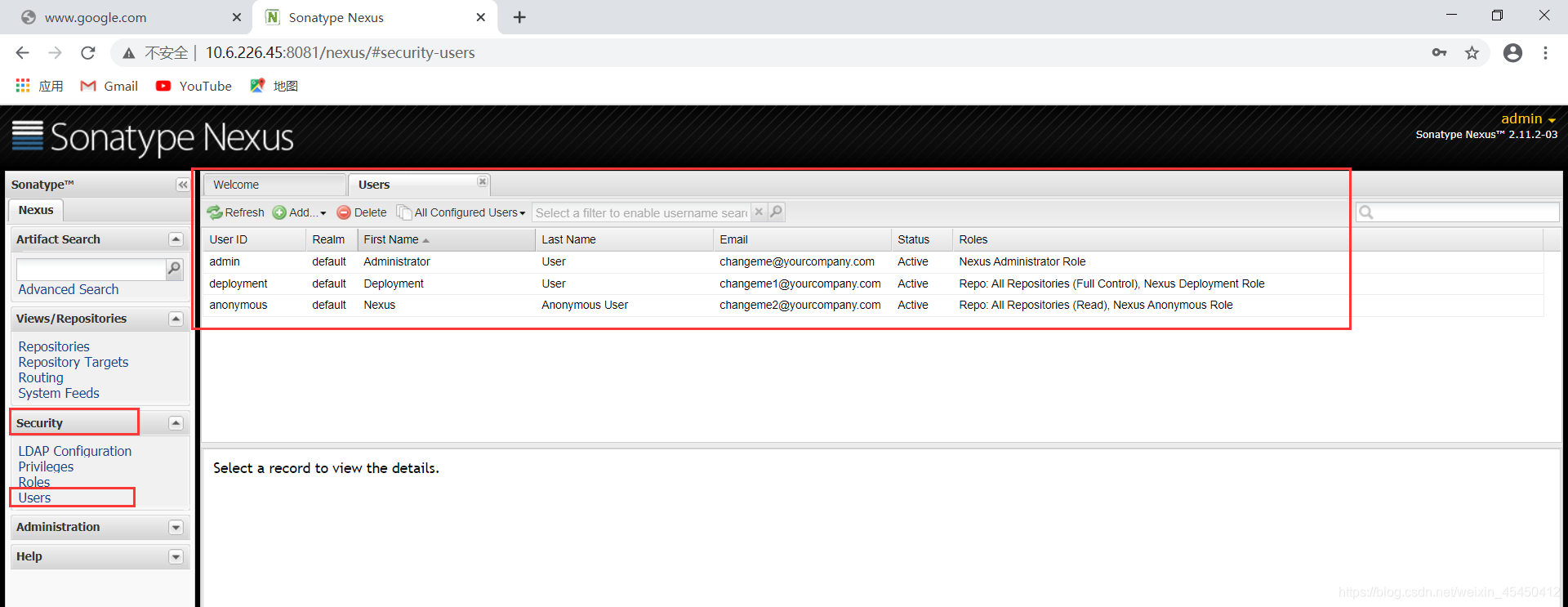
Task: Sort by Roles column header
Action: (1248, 239)
